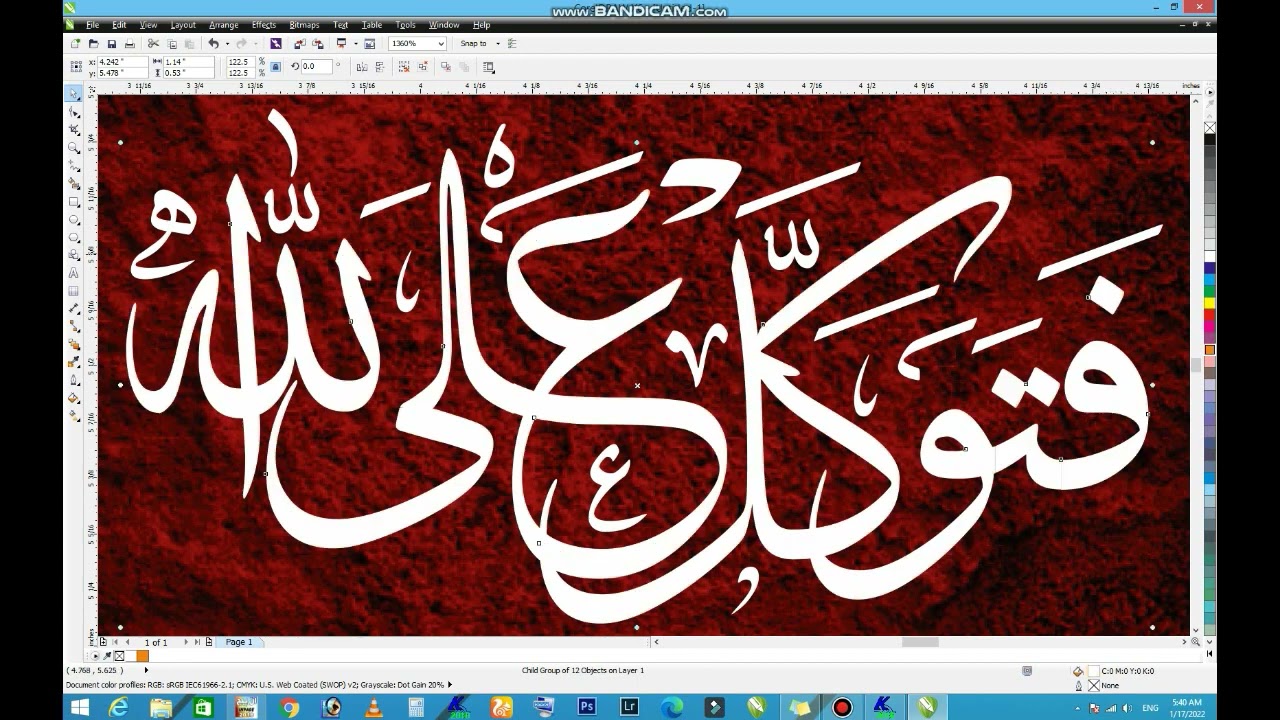Open the Outline Pen tool flyout

(74, 380)
